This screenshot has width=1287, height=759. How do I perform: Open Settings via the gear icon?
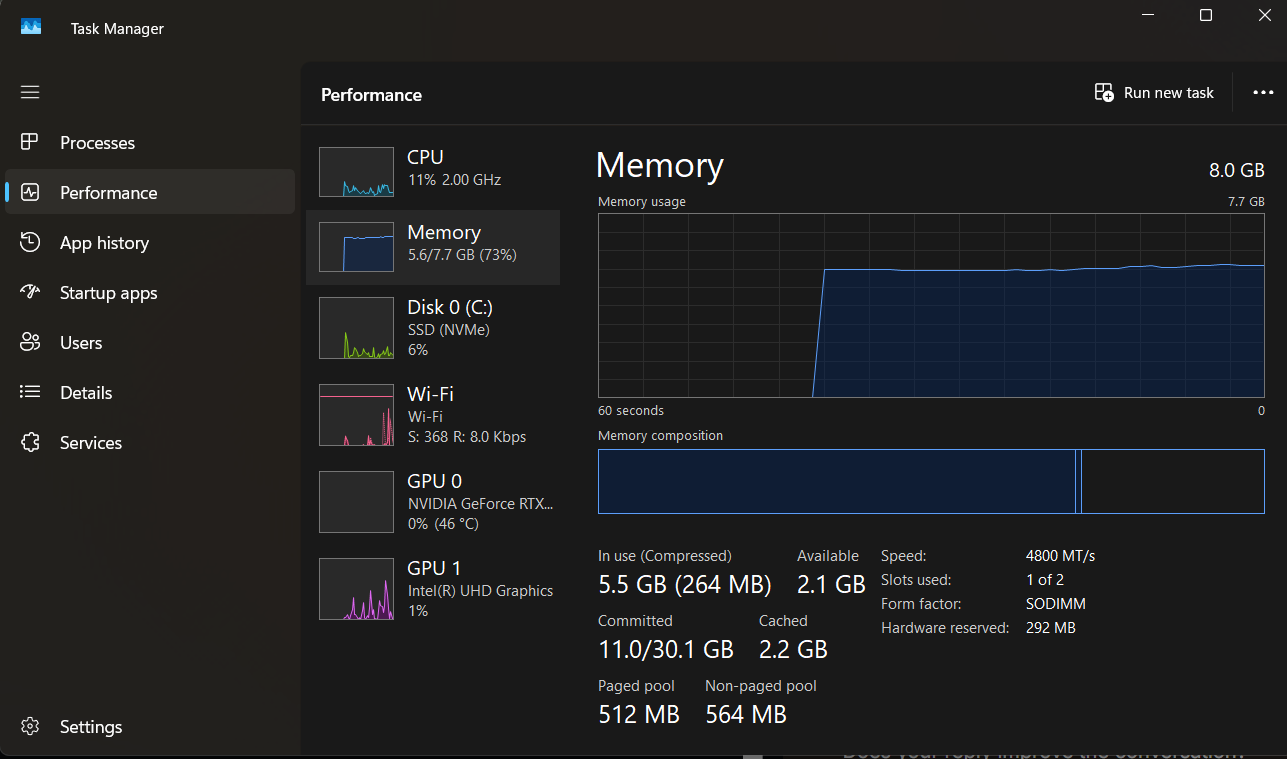tap(30, 727)
